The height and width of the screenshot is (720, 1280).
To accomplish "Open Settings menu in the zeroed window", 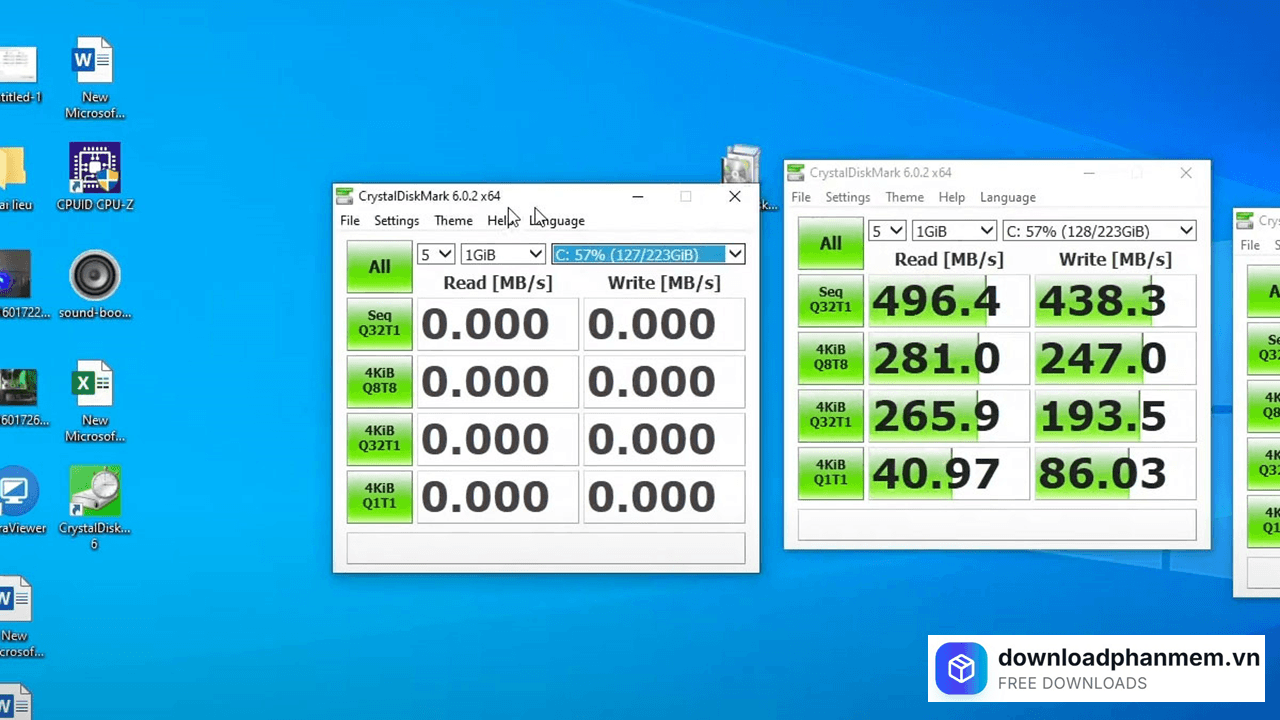I will click(396, 221).
